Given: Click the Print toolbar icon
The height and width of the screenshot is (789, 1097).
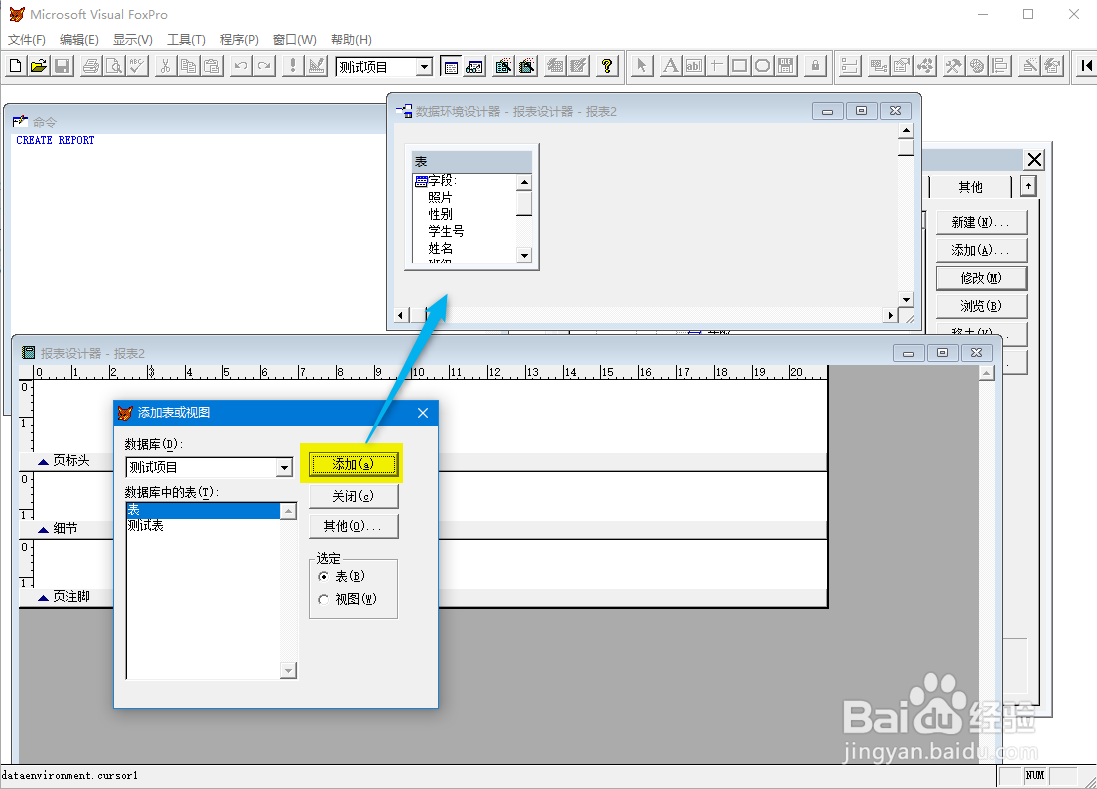Looking at the screenshot, I should pyautogui.click(x=90, y=66).
